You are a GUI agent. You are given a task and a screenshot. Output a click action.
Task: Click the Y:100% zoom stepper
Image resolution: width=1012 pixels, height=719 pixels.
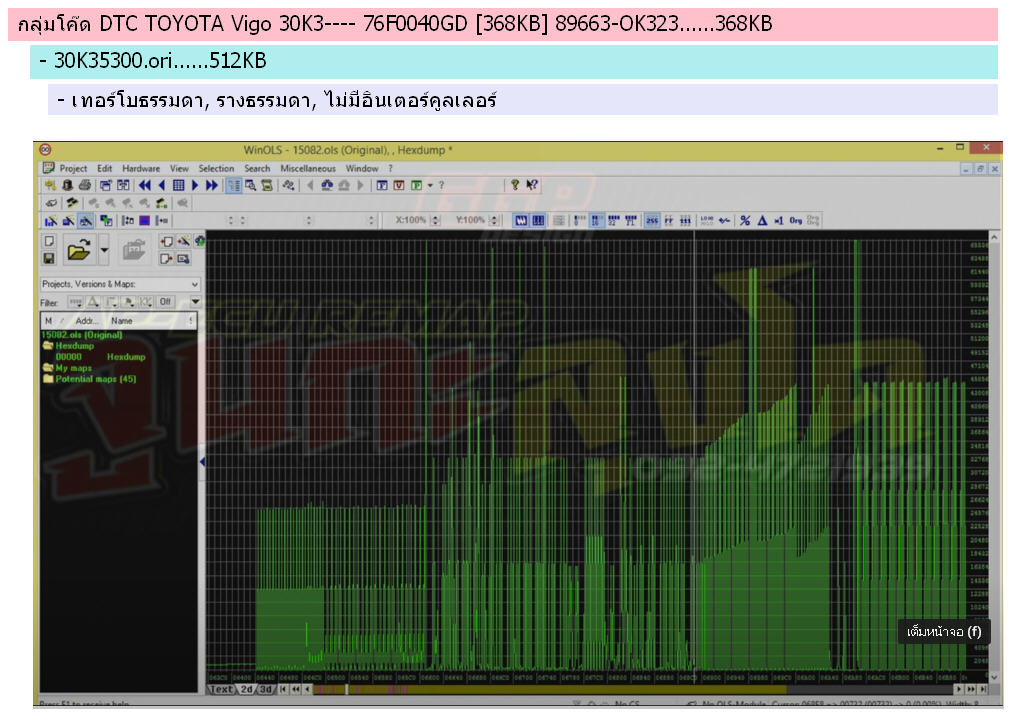tap(494, 221)
